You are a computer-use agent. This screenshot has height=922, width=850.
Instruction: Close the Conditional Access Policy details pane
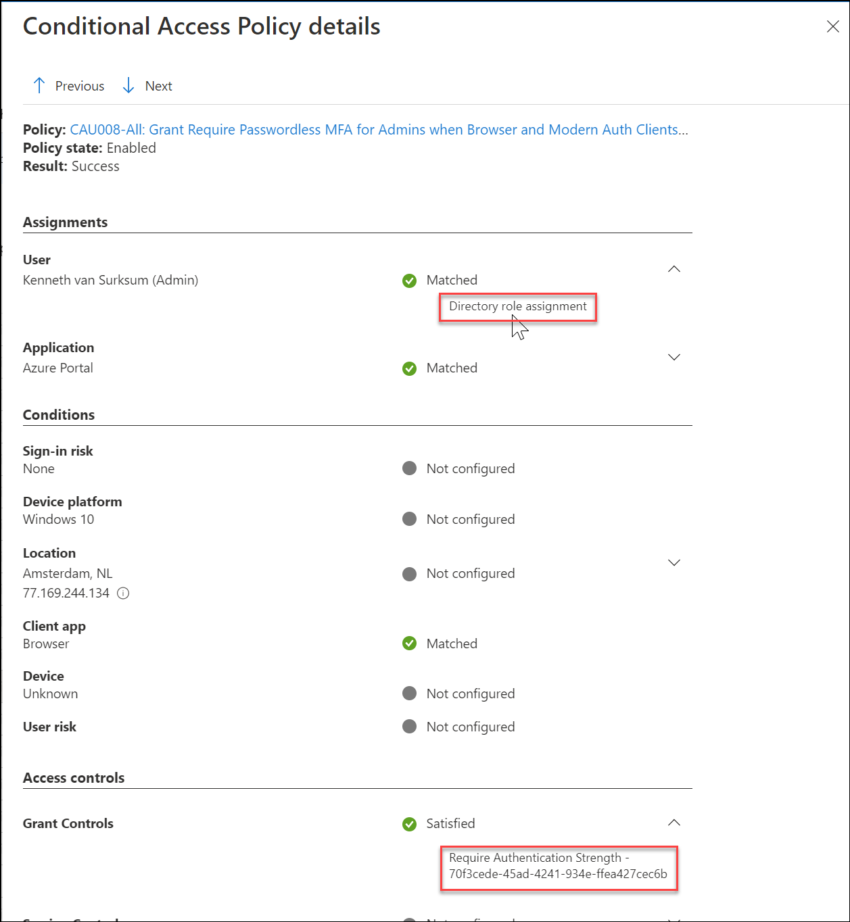tap(833, 26)
